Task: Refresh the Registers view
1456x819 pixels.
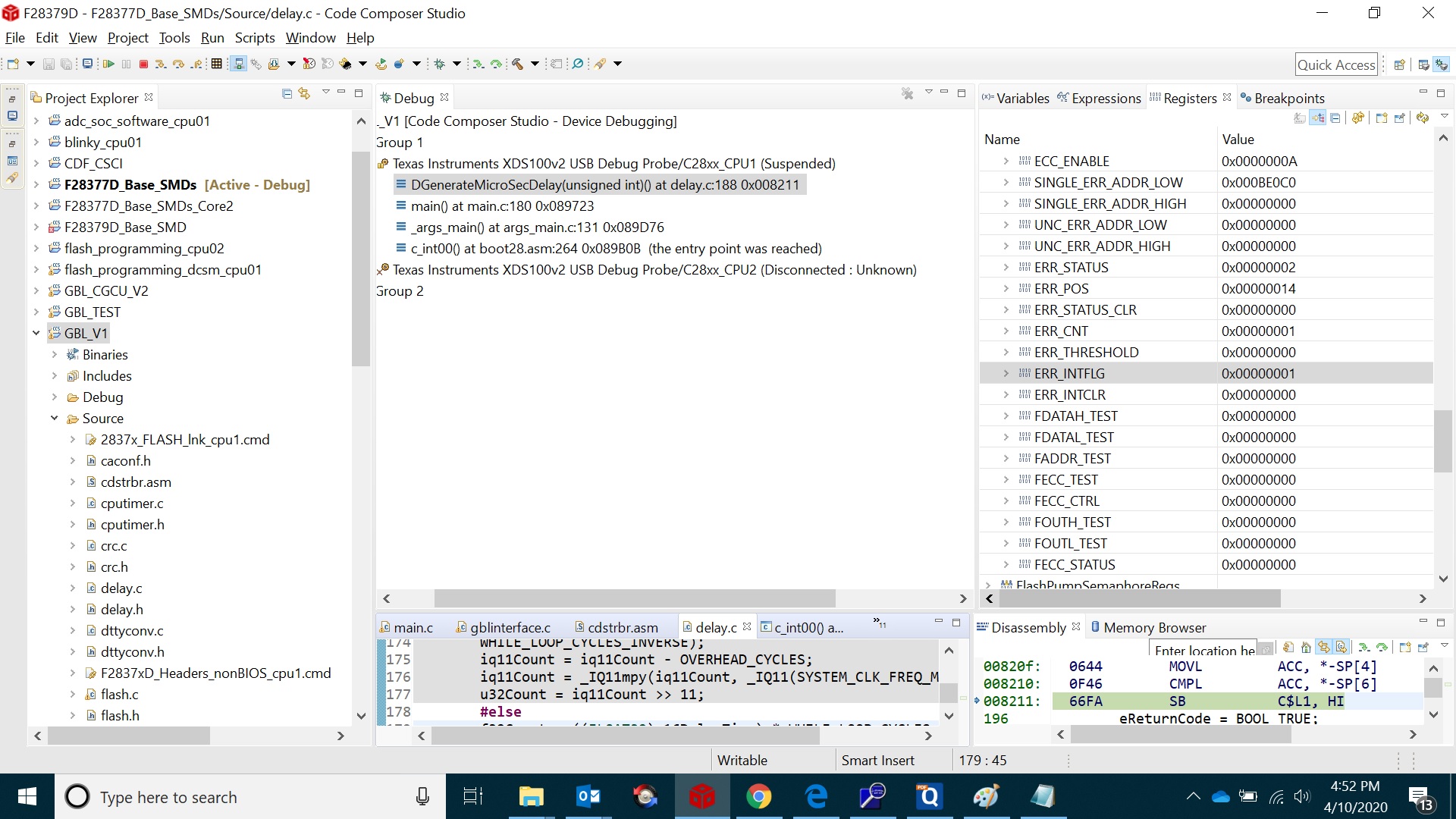Action: pos(1423,118)
